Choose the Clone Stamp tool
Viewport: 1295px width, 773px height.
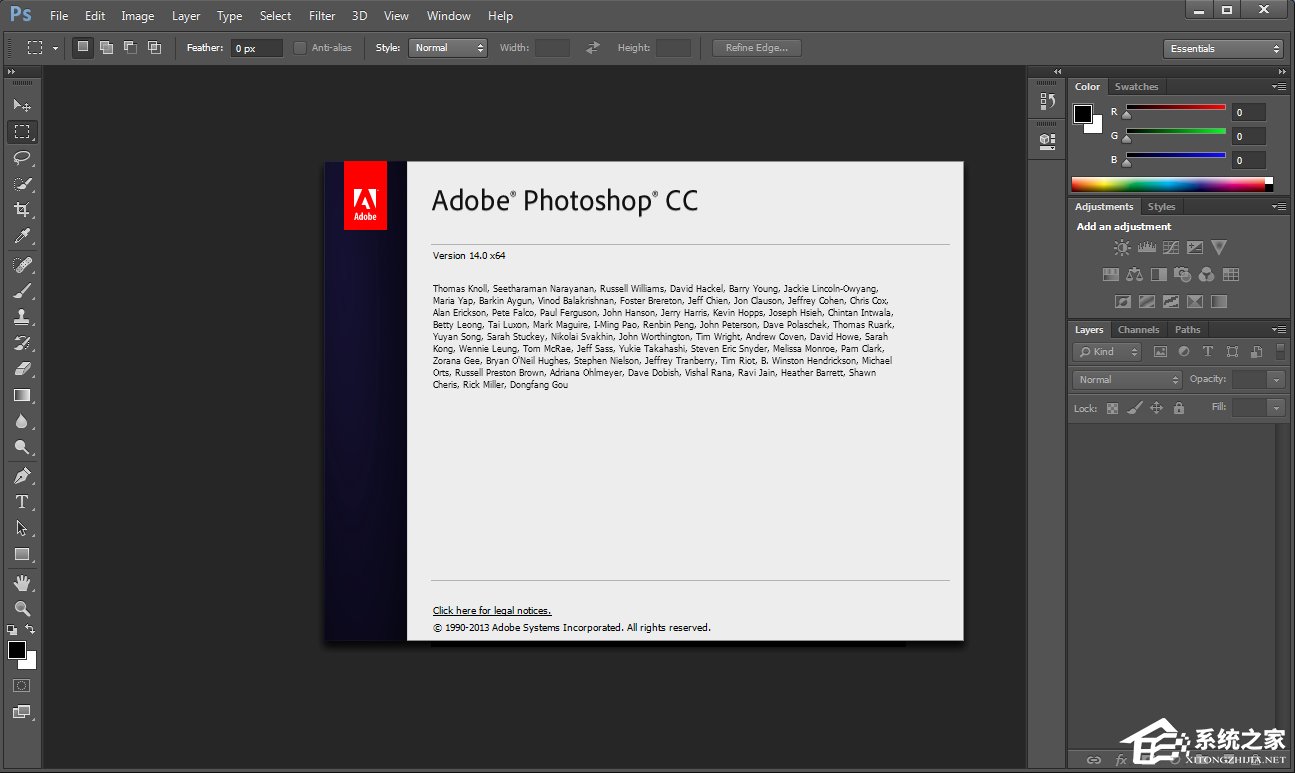click(x=22, y=315)
